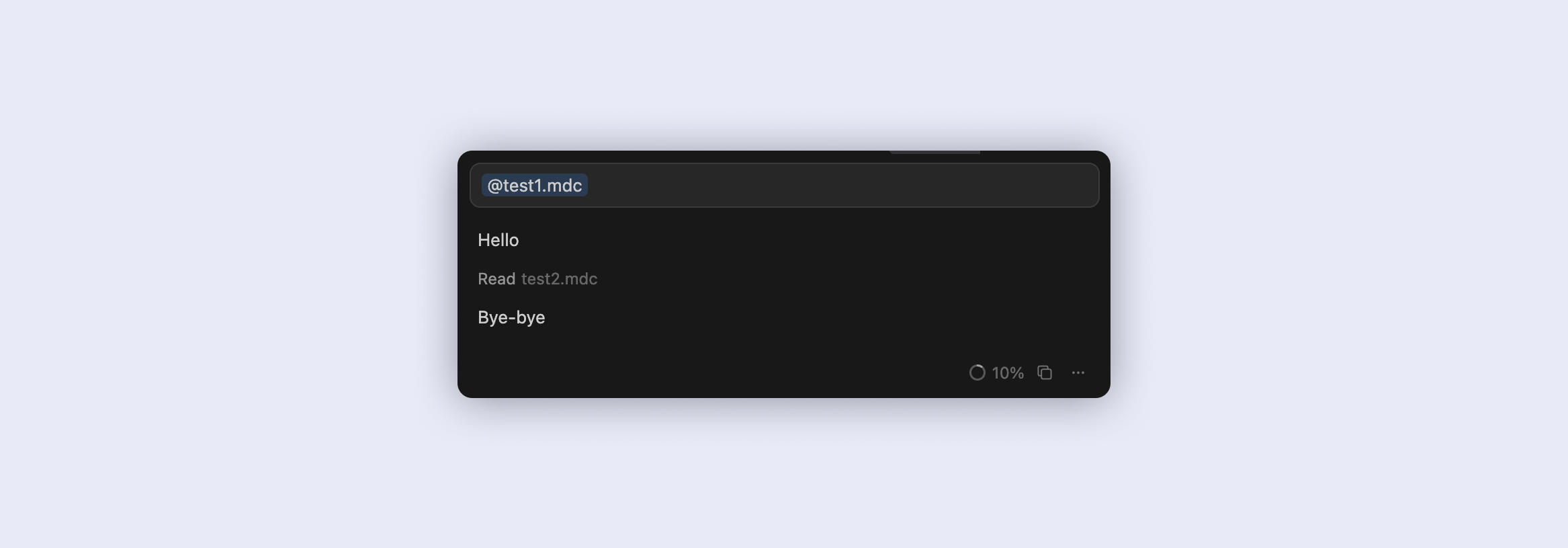Click the circular context usage ring icon
The width and height of the screenshot is (1568, 548).
[x=977, y=373]
